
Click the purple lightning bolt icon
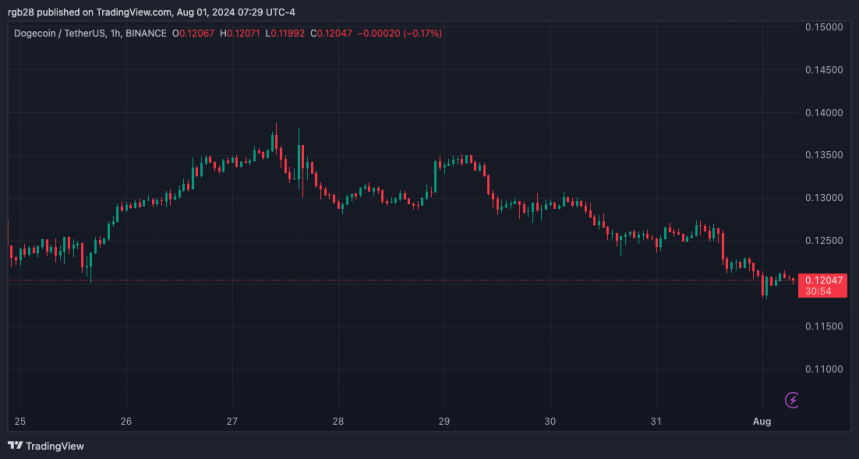[792, 400]
